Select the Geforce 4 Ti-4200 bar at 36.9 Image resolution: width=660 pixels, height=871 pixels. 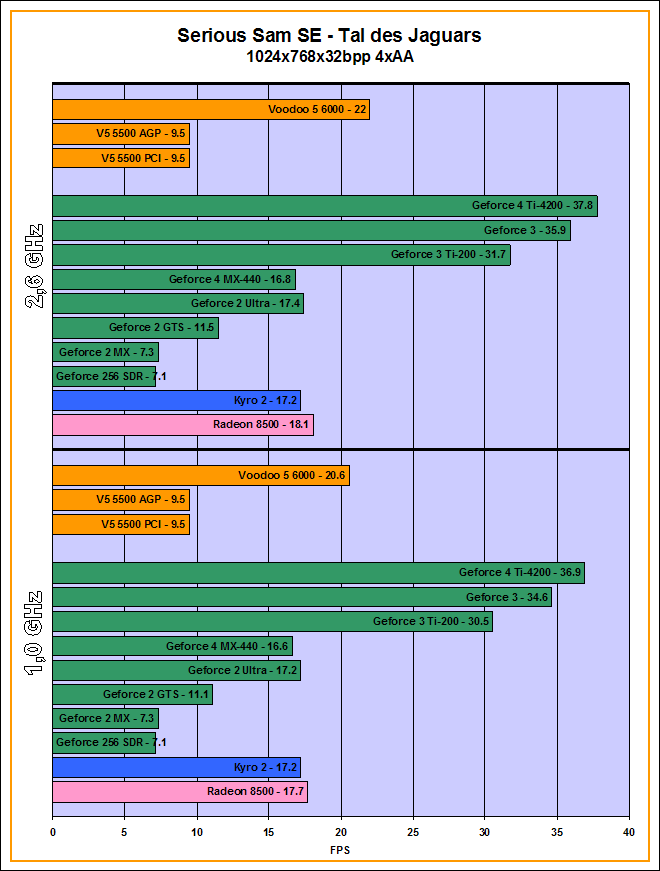(317, 573)
